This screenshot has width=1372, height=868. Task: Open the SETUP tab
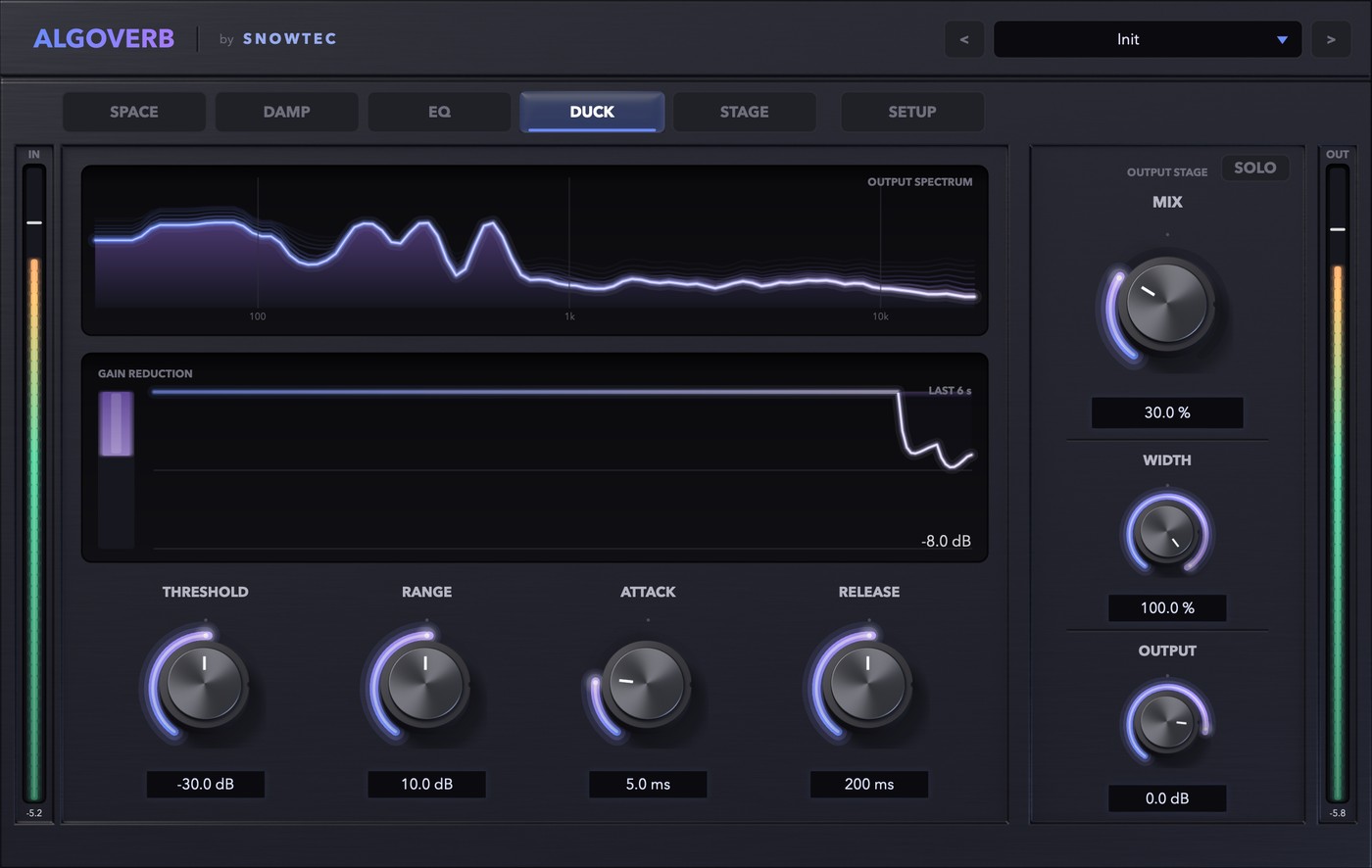[912, 112]
